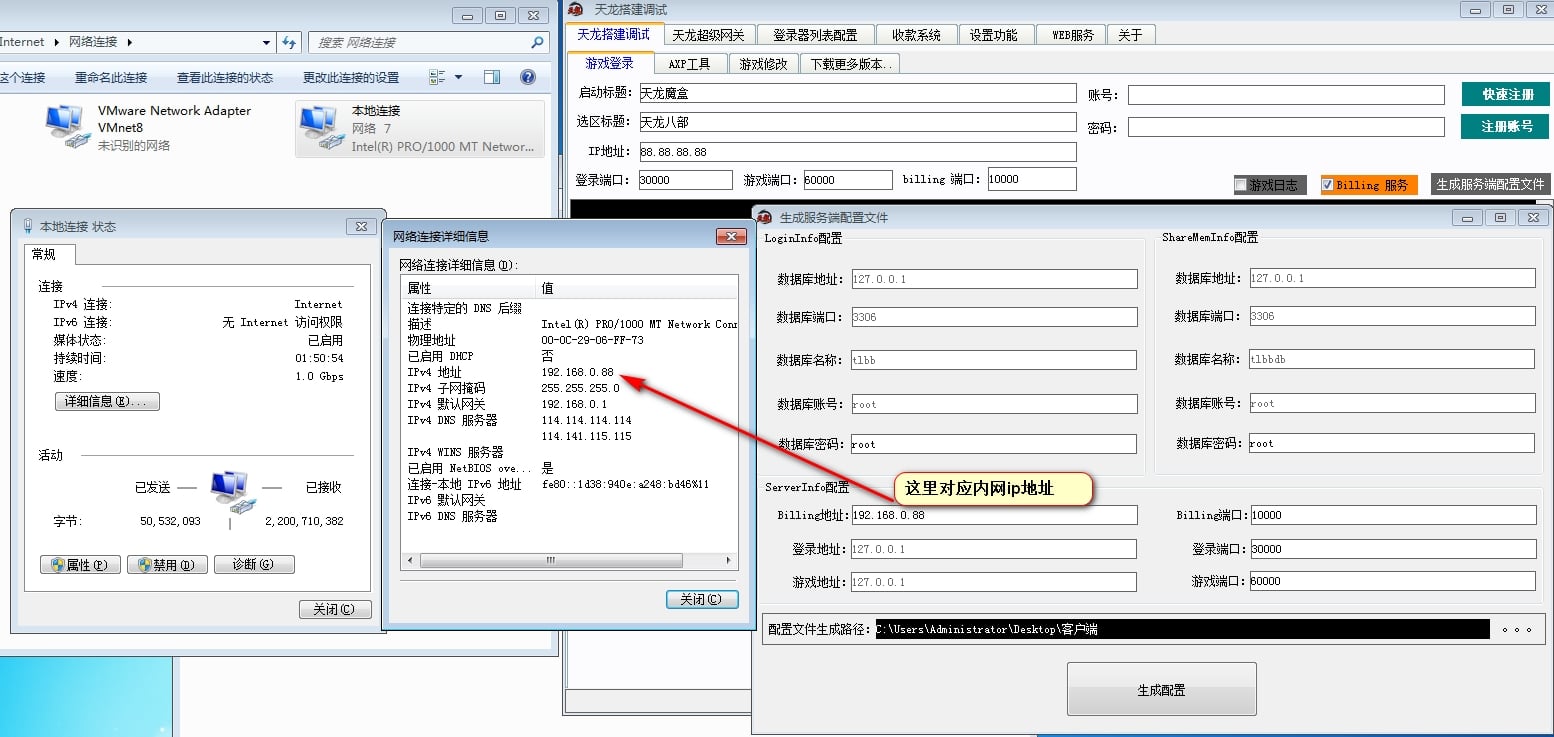Click the 详细信息 button in connection status
This screenshot has height=737, width=1554.
click(107, 401)
